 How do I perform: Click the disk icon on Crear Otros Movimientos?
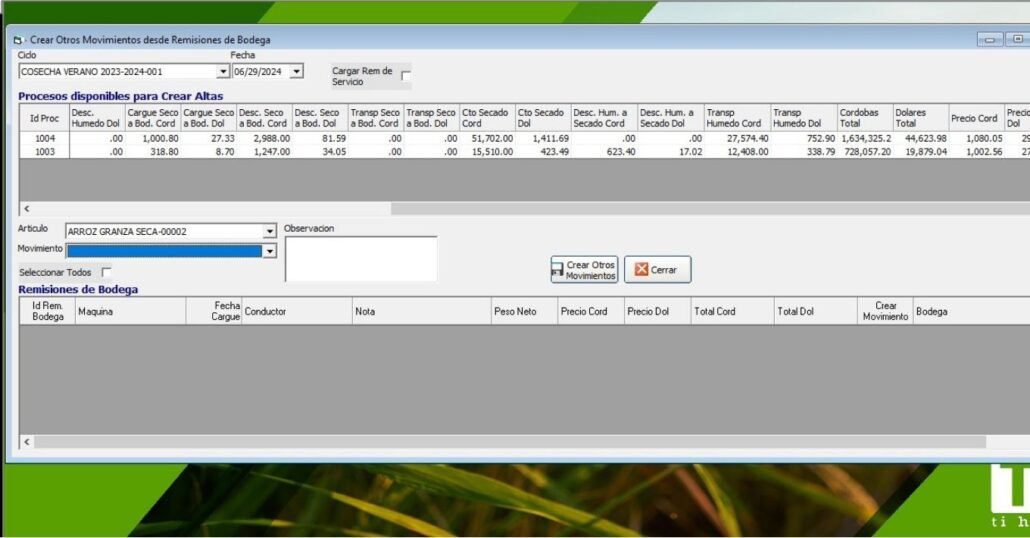pos(557,270)
